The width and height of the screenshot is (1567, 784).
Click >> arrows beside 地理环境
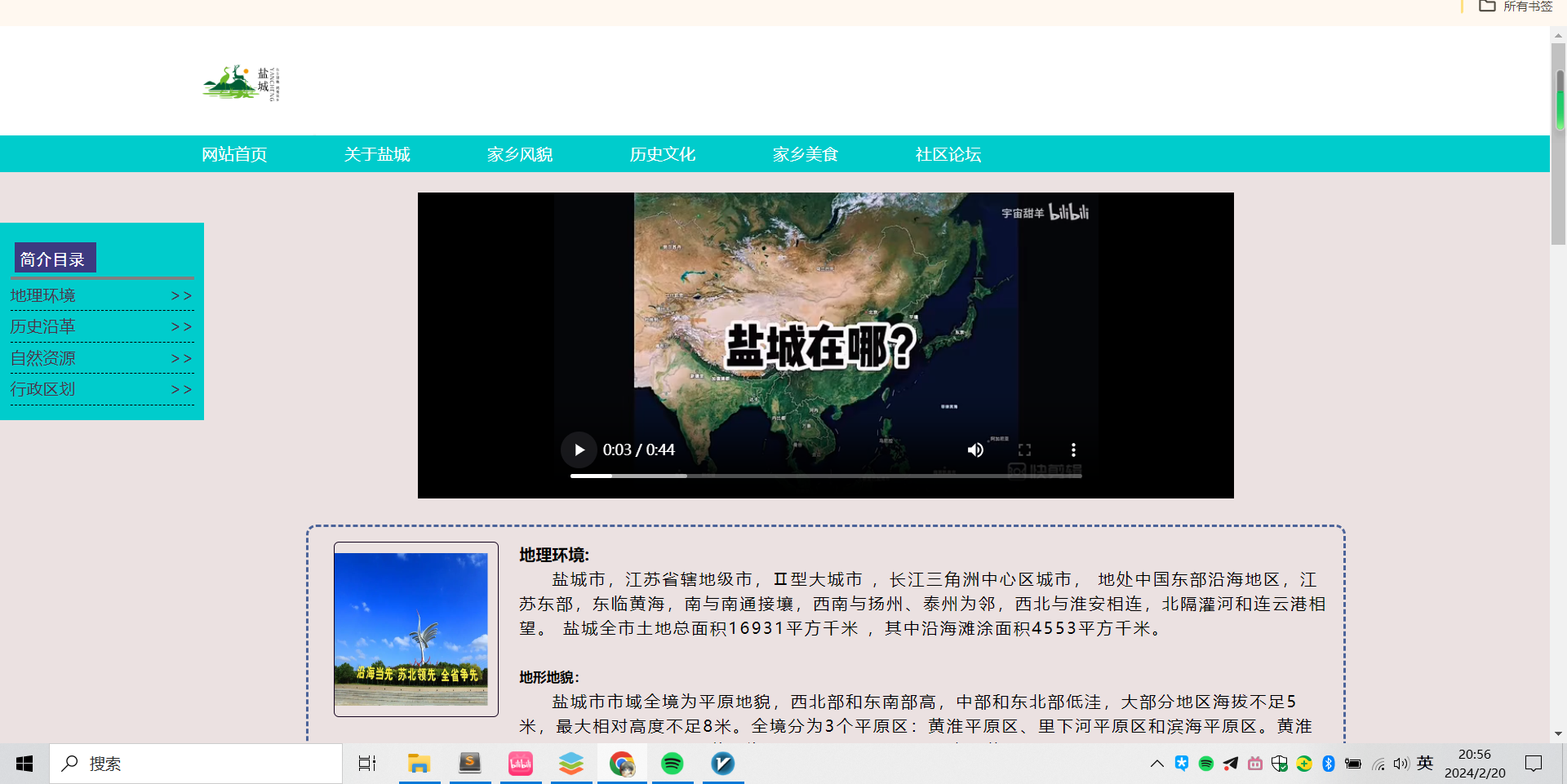pyautogui.click(x=181, y=296)
